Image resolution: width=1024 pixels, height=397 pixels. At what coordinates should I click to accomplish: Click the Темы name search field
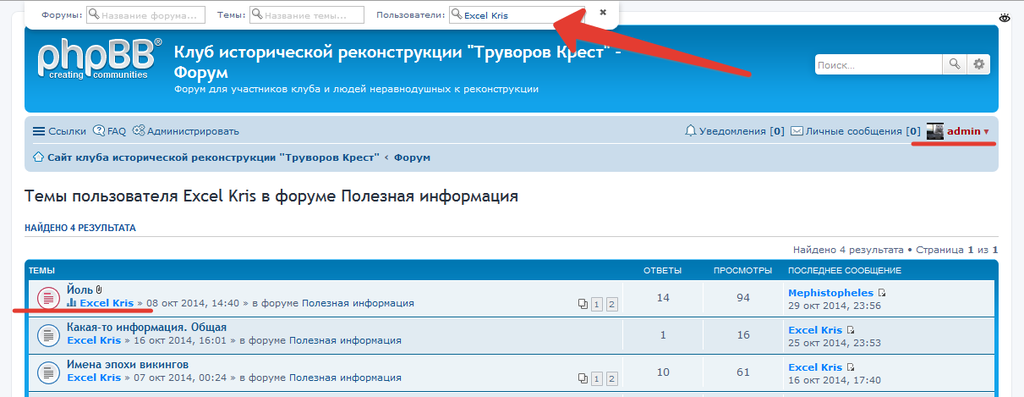click(x=307, y=15)
